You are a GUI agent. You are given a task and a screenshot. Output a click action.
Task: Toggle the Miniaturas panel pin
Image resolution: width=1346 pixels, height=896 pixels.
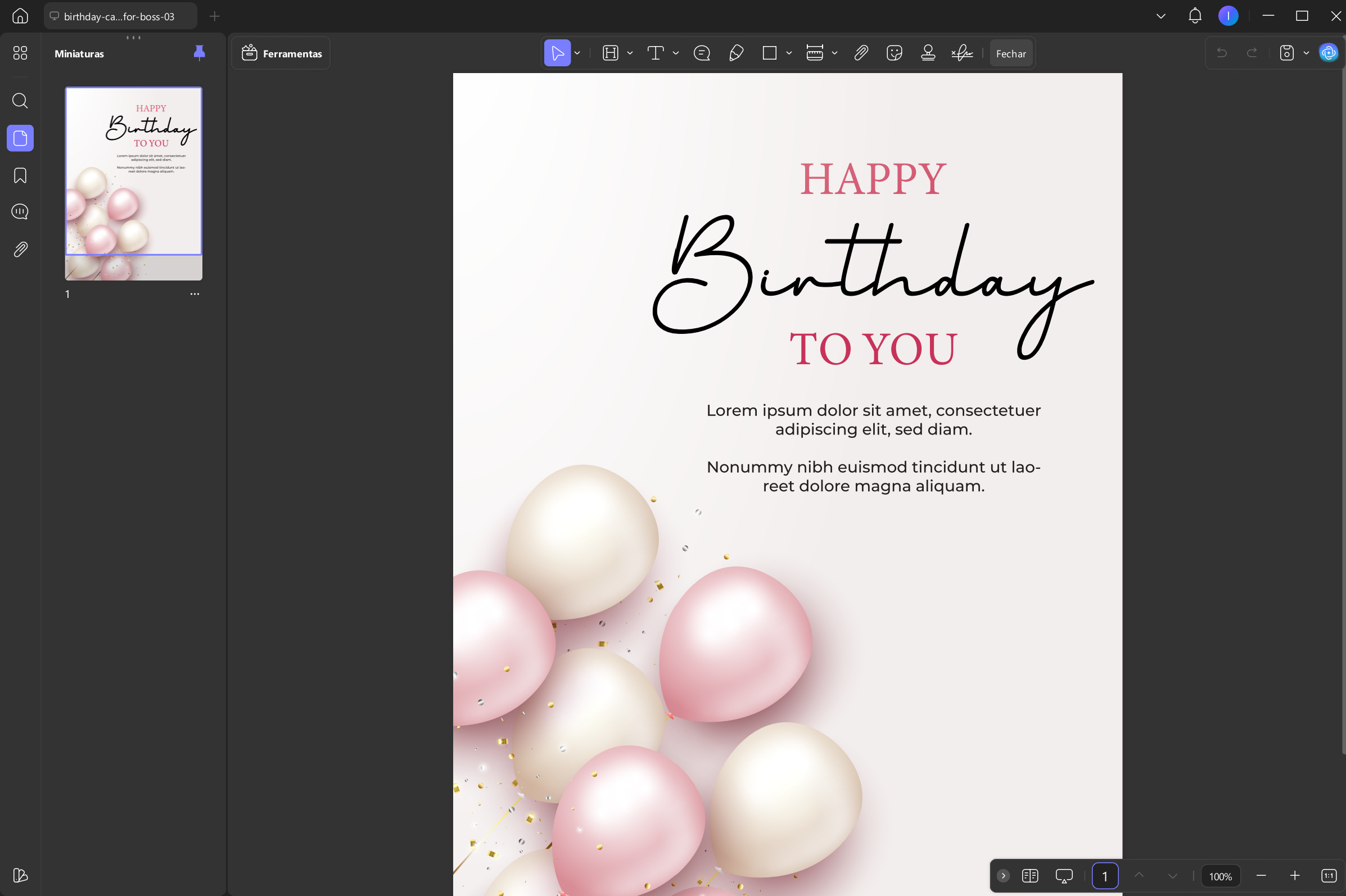199,53
